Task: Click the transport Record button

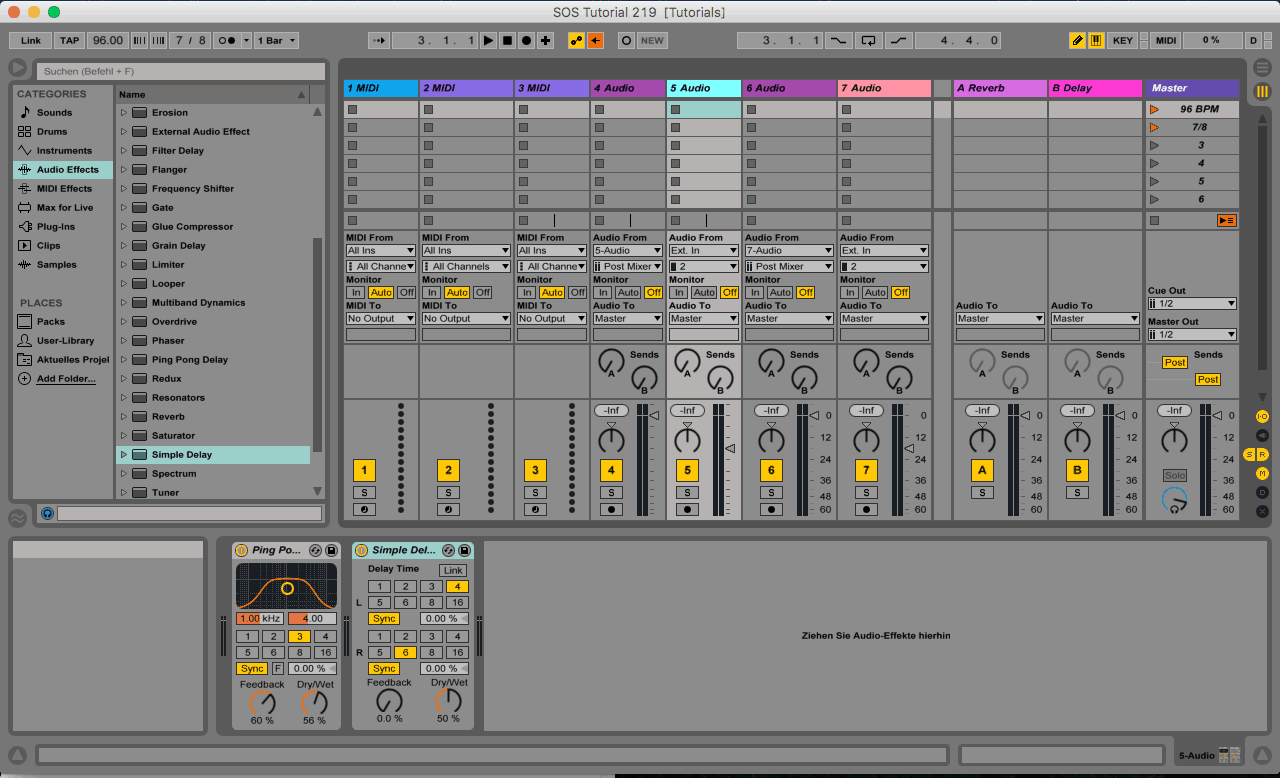Action: 526,41
